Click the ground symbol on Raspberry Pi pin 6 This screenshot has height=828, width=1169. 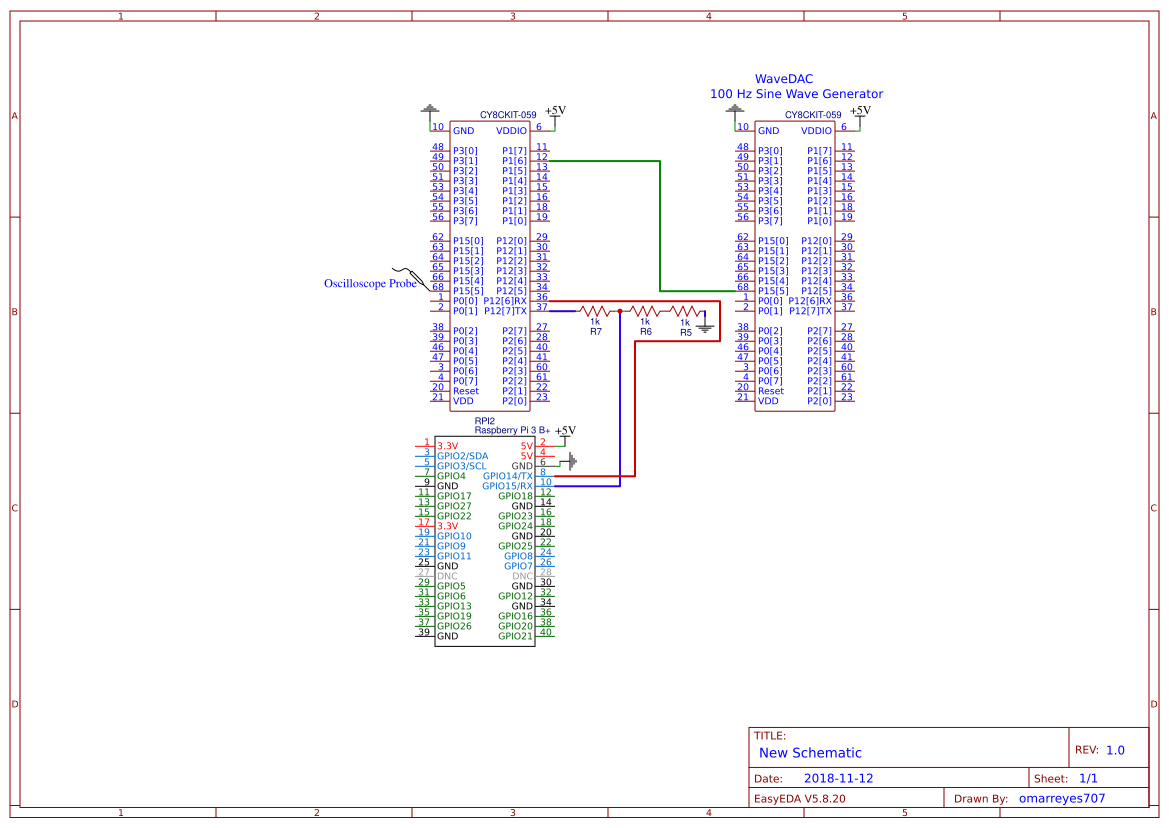[571, 461]
